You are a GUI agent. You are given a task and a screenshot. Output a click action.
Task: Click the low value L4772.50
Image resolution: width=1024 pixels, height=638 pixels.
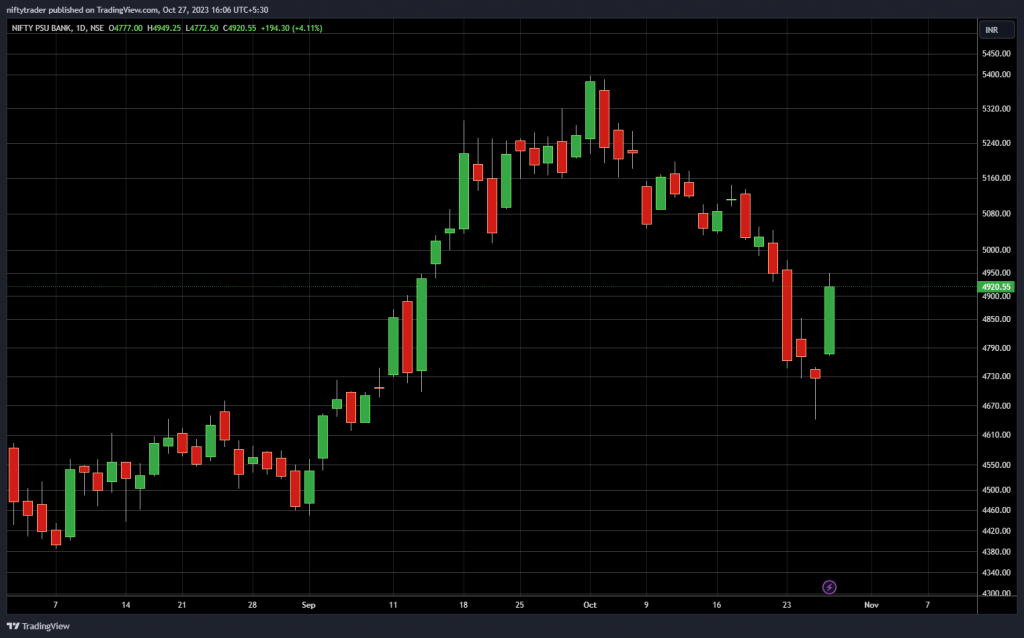pos(202,28)
